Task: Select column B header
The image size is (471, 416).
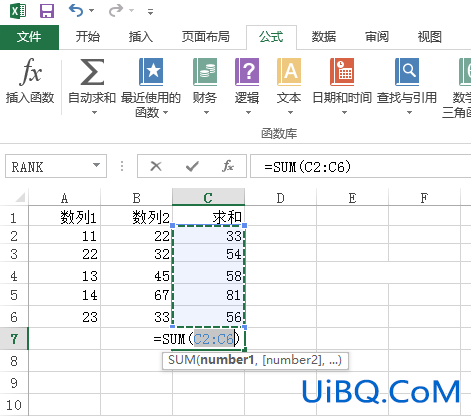Action: (x=136, y=198)
